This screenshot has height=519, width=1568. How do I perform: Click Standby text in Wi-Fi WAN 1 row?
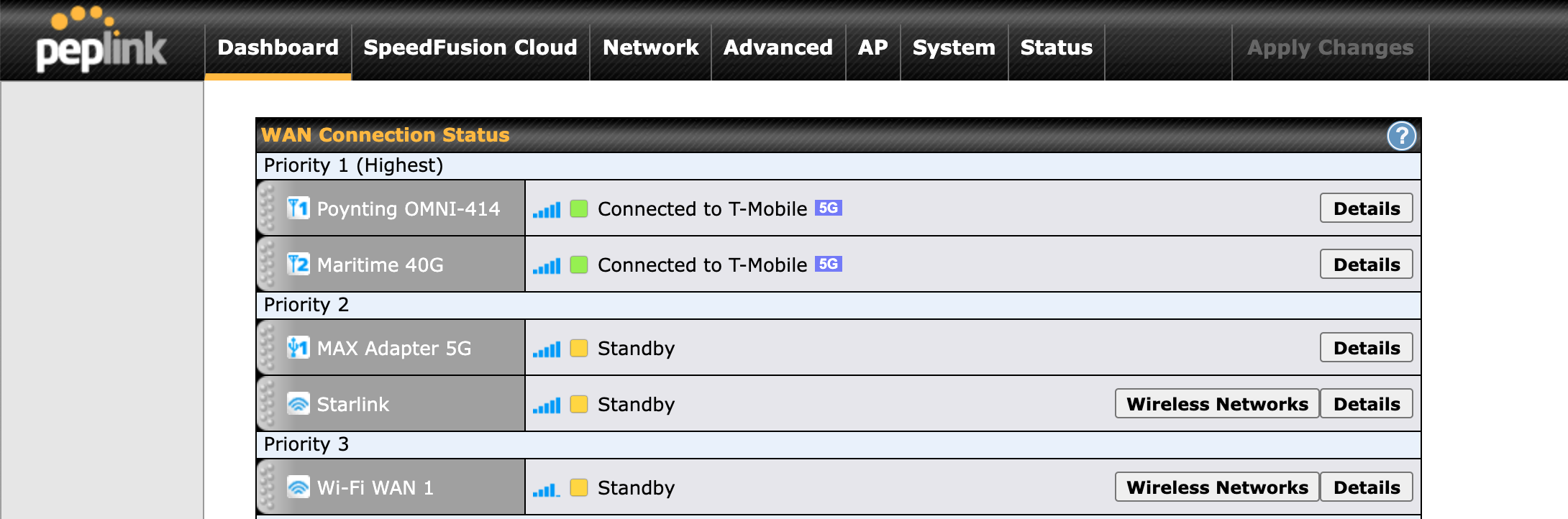637,489
